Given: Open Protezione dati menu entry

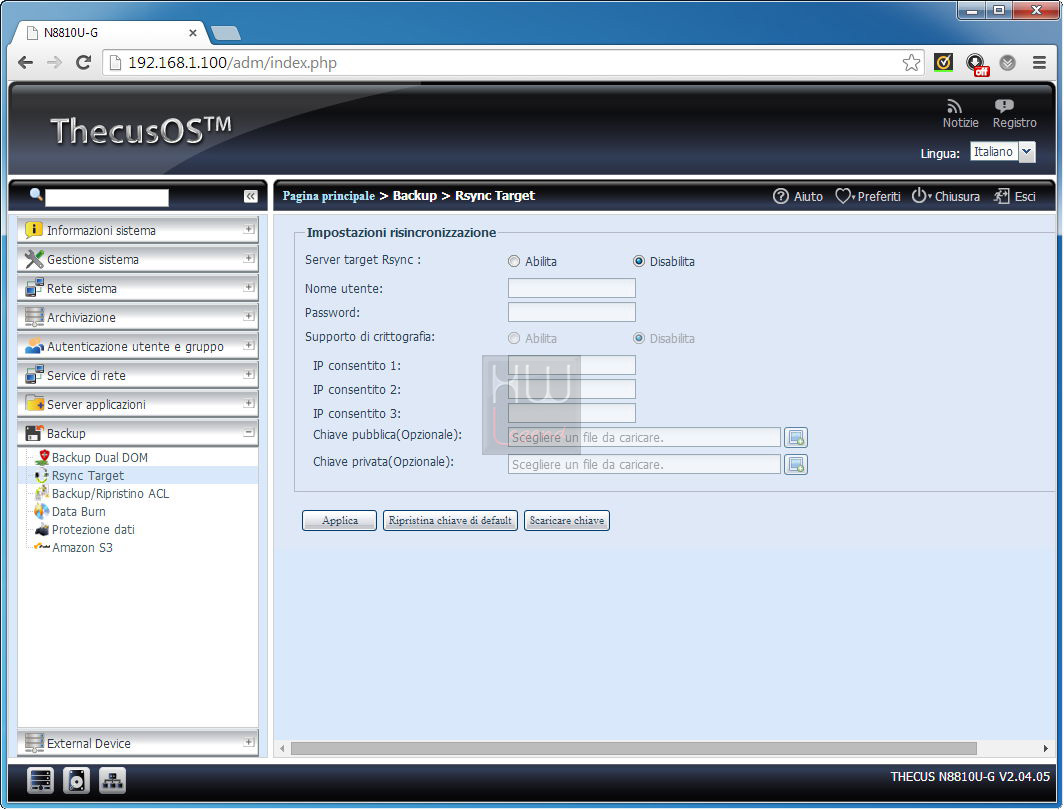Looking at the screenshot, I should [93, 530].
